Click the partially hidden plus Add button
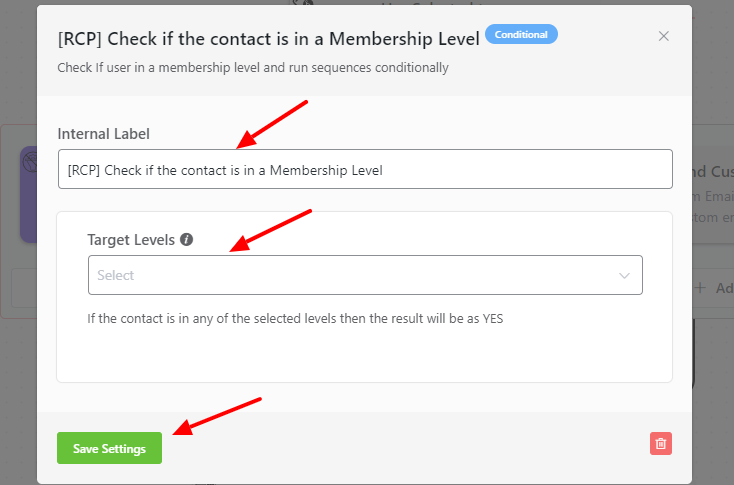 [x=713, y=288]
